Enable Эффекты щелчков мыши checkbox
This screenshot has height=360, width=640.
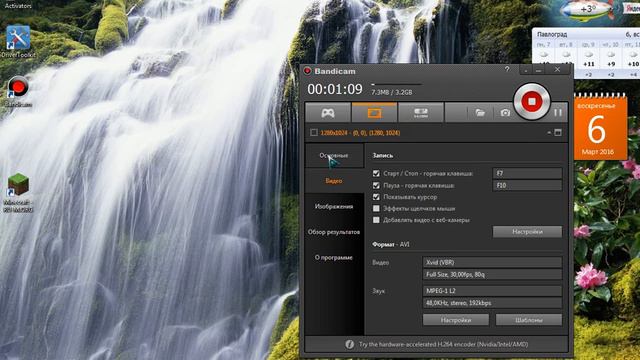coord(376,209)
